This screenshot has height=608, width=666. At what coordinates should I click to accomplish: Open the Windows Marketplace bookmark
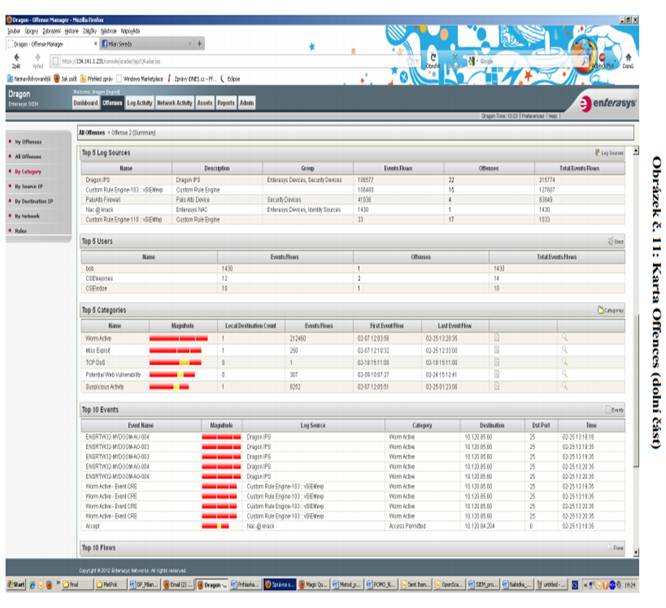[x=140, y=79]
